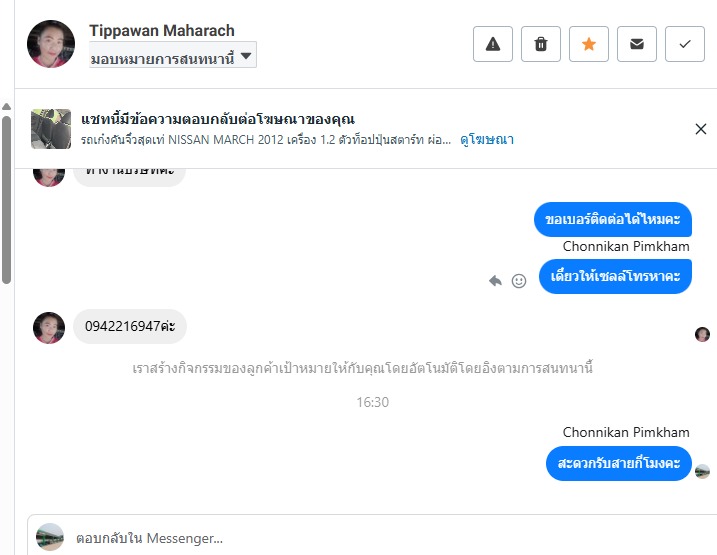
Task: Delete conversation with trash icon
Action: pos(541,44)
